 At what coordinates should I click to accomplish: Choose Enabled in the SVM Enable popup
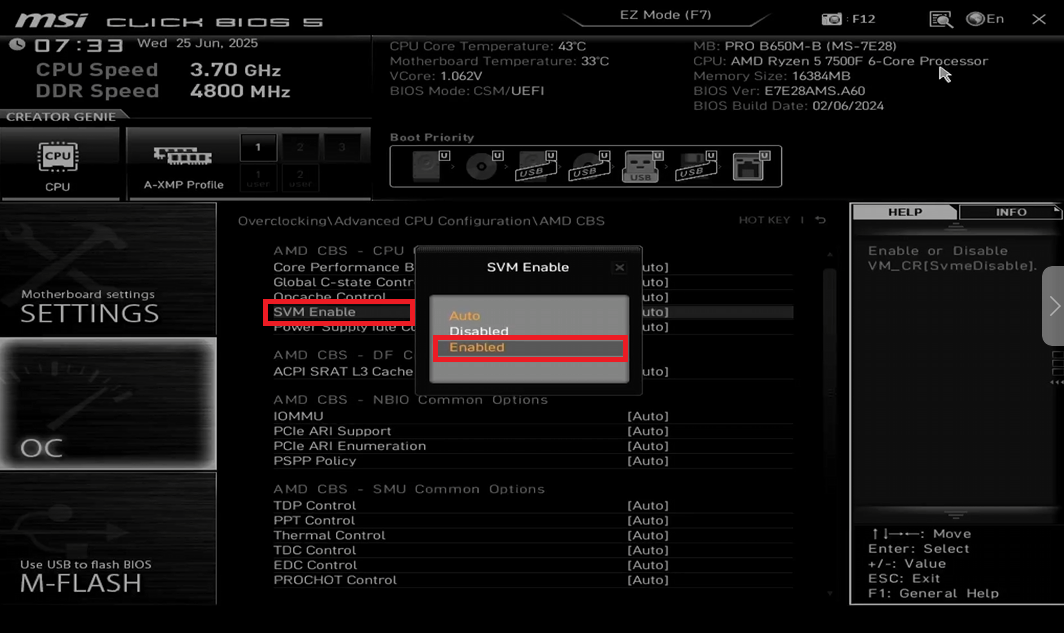(x=528, y=348)
